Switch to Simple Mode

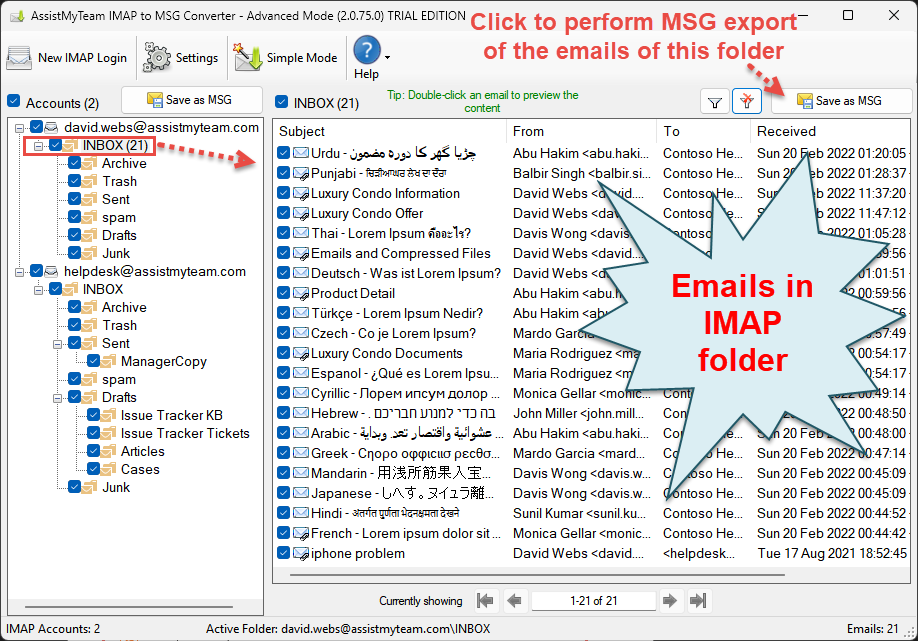click(285, 58)
